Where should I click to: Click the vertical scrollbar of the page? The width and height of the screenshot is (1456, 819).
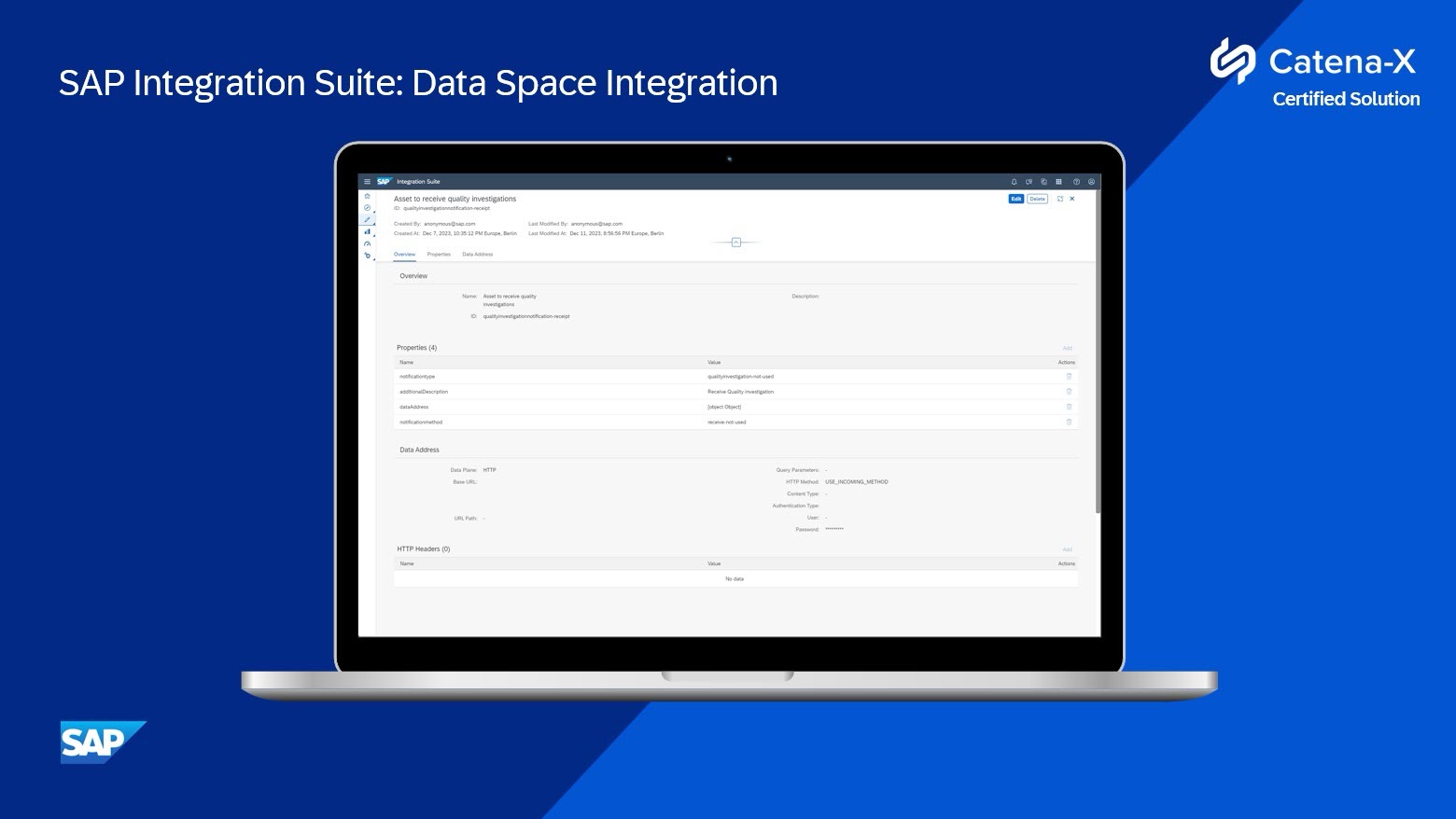pos(1099,353)
